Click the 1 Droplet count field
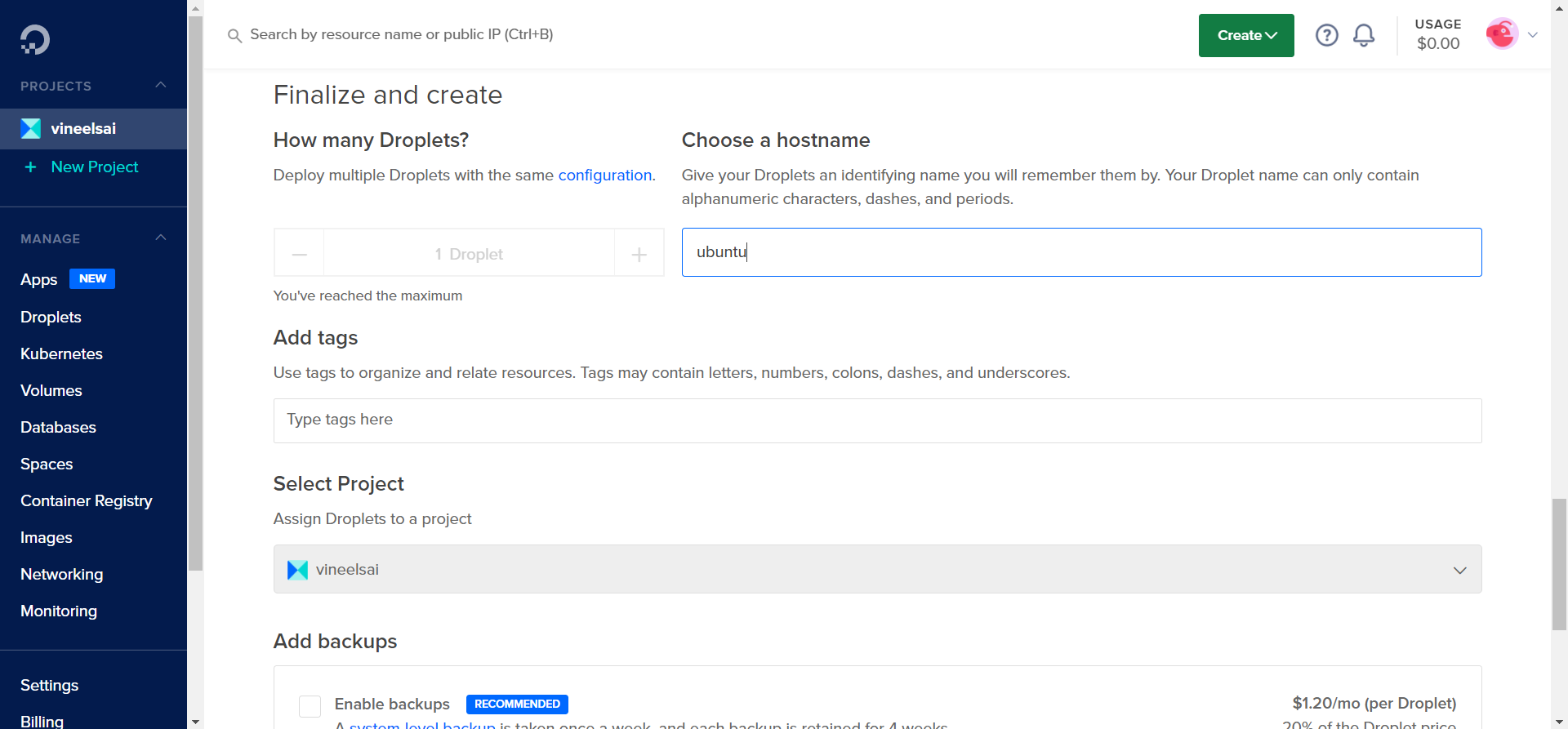 [469, 254]
